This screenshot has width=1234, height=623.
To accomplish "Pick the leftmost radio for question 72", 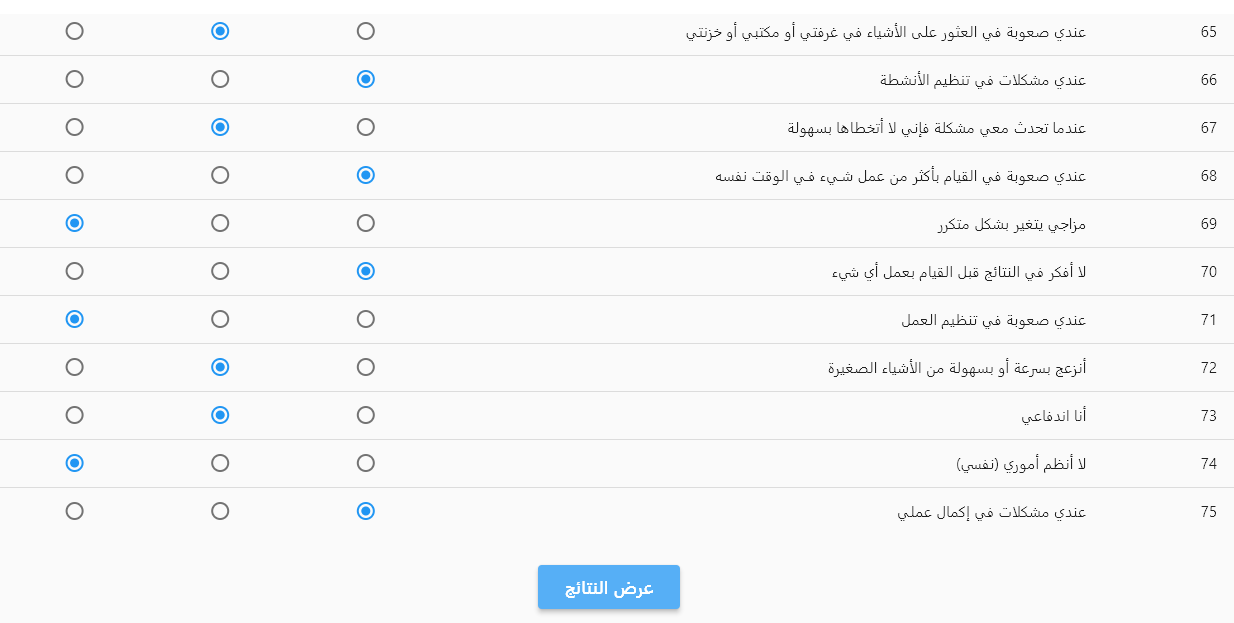I will 74,367.
